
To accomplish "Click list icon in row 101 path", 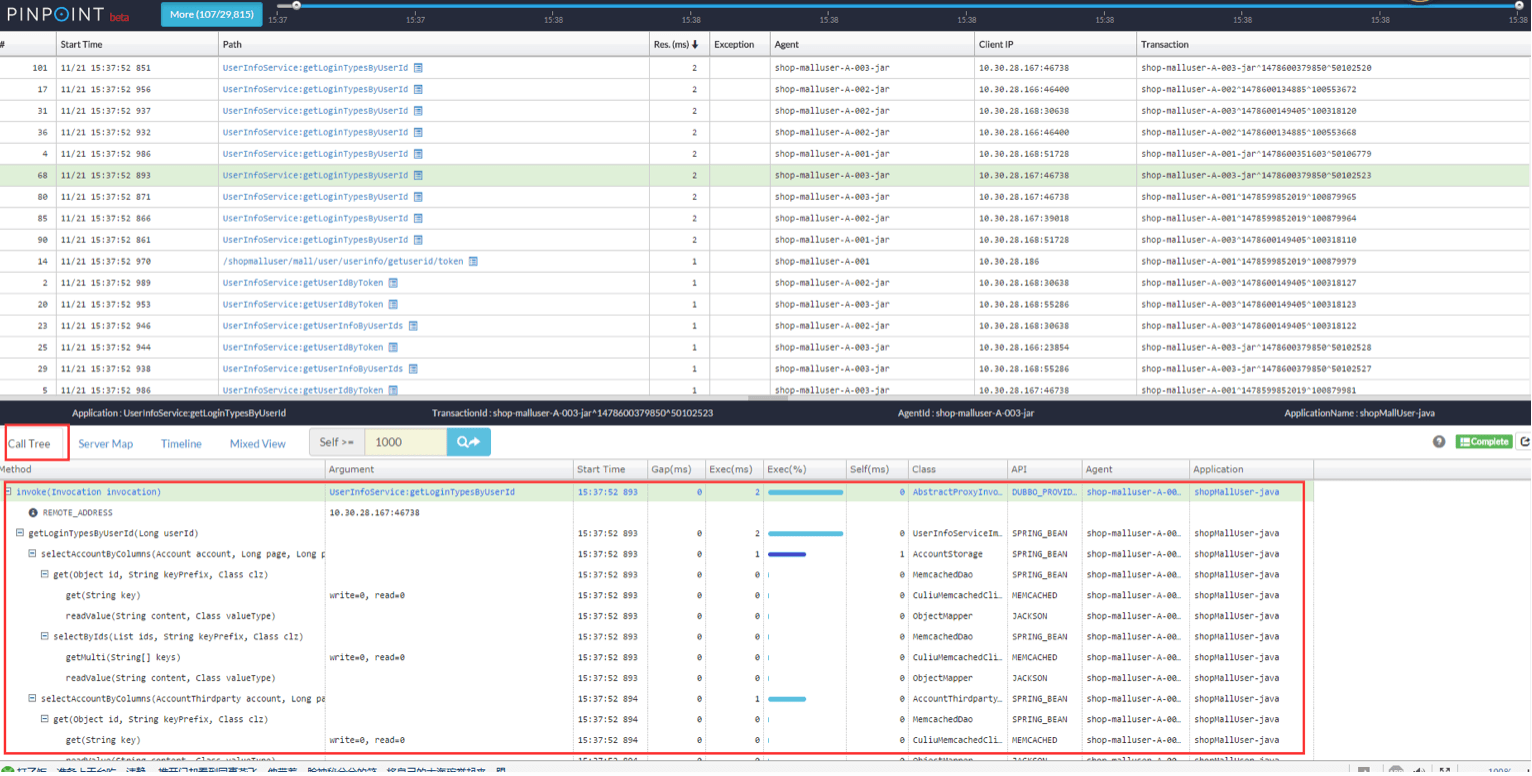I will (x=418, y=68).
